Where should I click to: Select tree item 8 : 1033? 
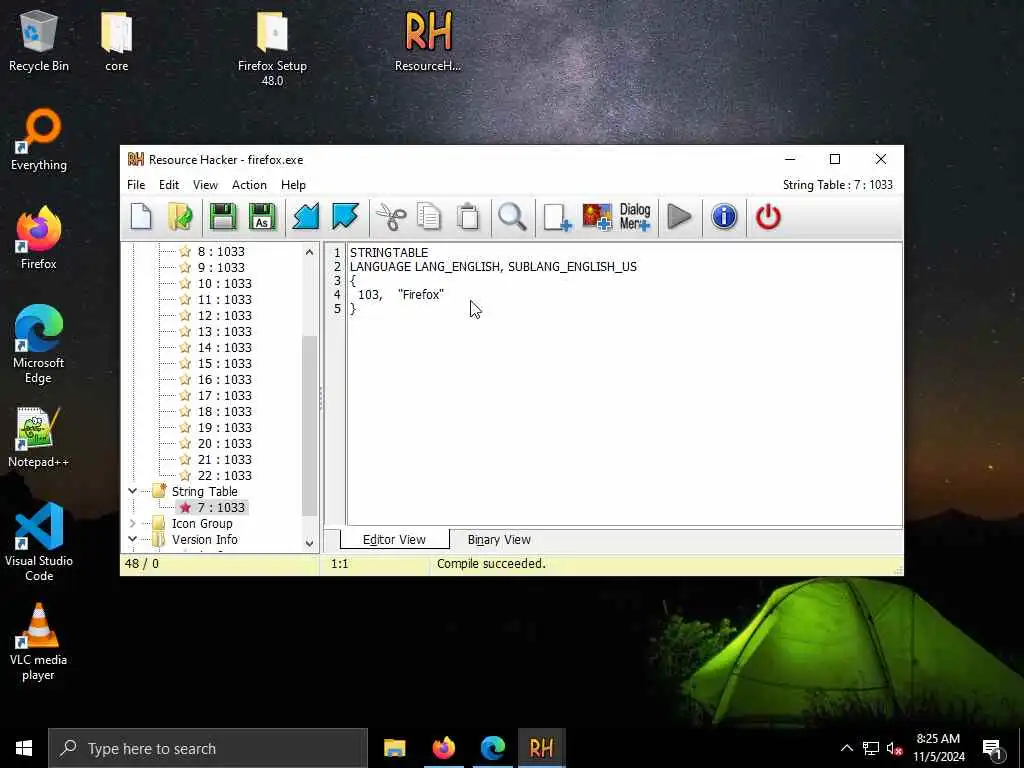221,251
